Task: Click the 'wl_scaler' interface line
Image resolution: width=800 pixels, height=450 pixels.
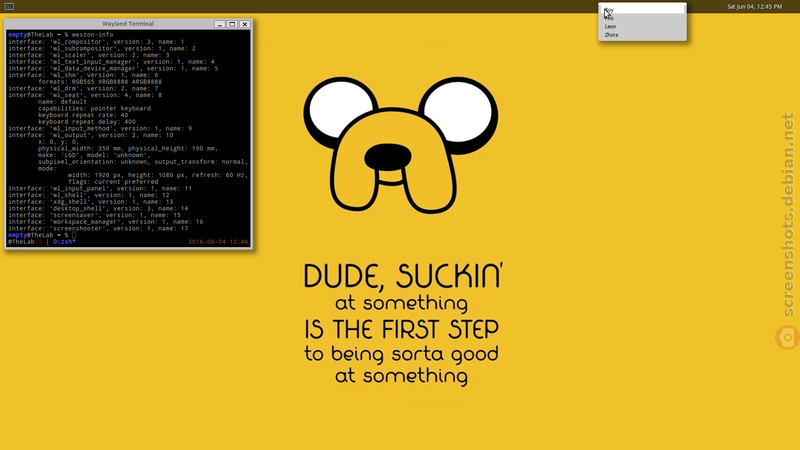Action: [88, 55]
